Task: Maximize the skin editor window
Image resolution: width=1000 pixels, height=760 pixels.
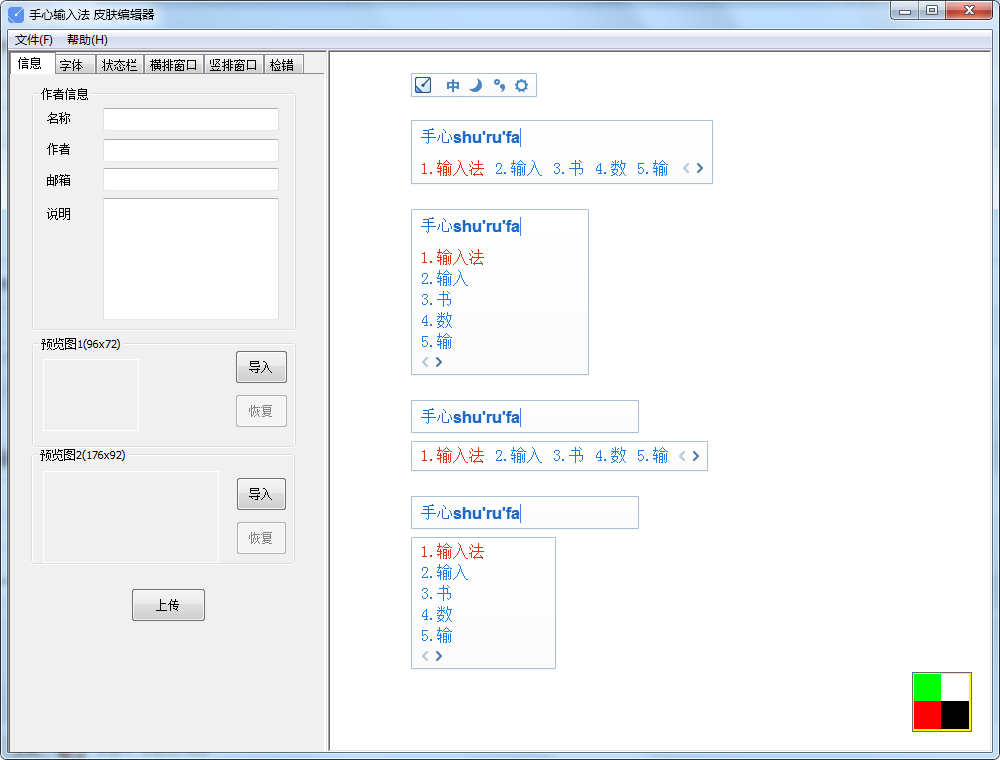Action: point(932,11)
